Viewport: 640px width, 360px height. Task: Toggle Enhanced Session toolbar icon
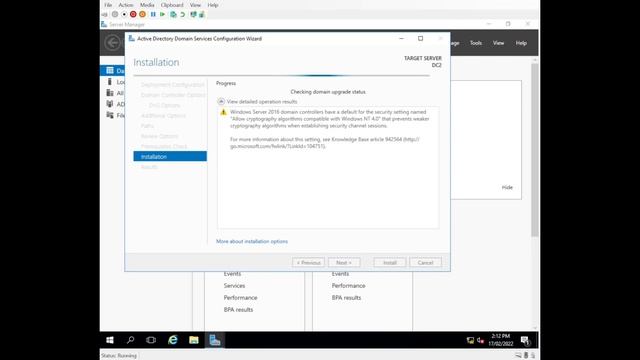pos(193,14)
